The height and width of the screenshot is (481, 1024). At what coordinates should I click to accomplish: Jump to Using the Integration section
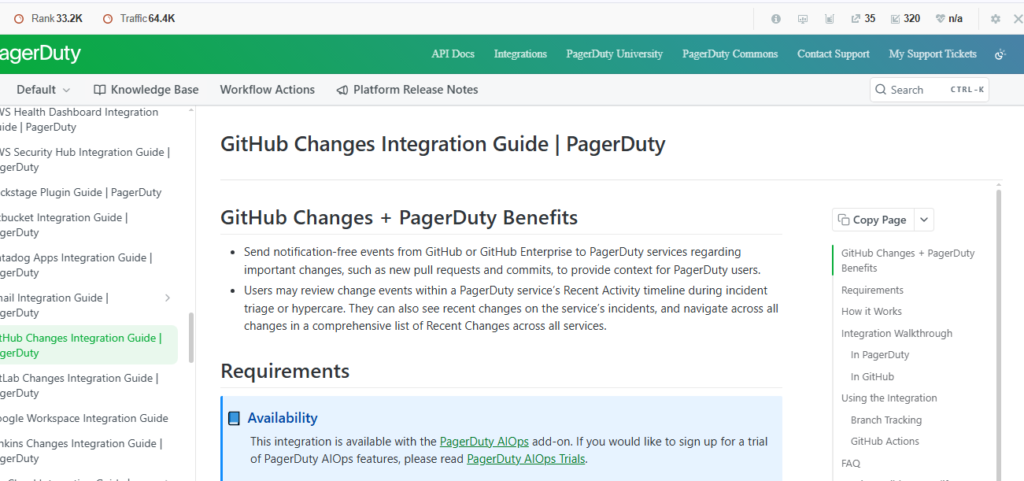(x=889, y=398)
